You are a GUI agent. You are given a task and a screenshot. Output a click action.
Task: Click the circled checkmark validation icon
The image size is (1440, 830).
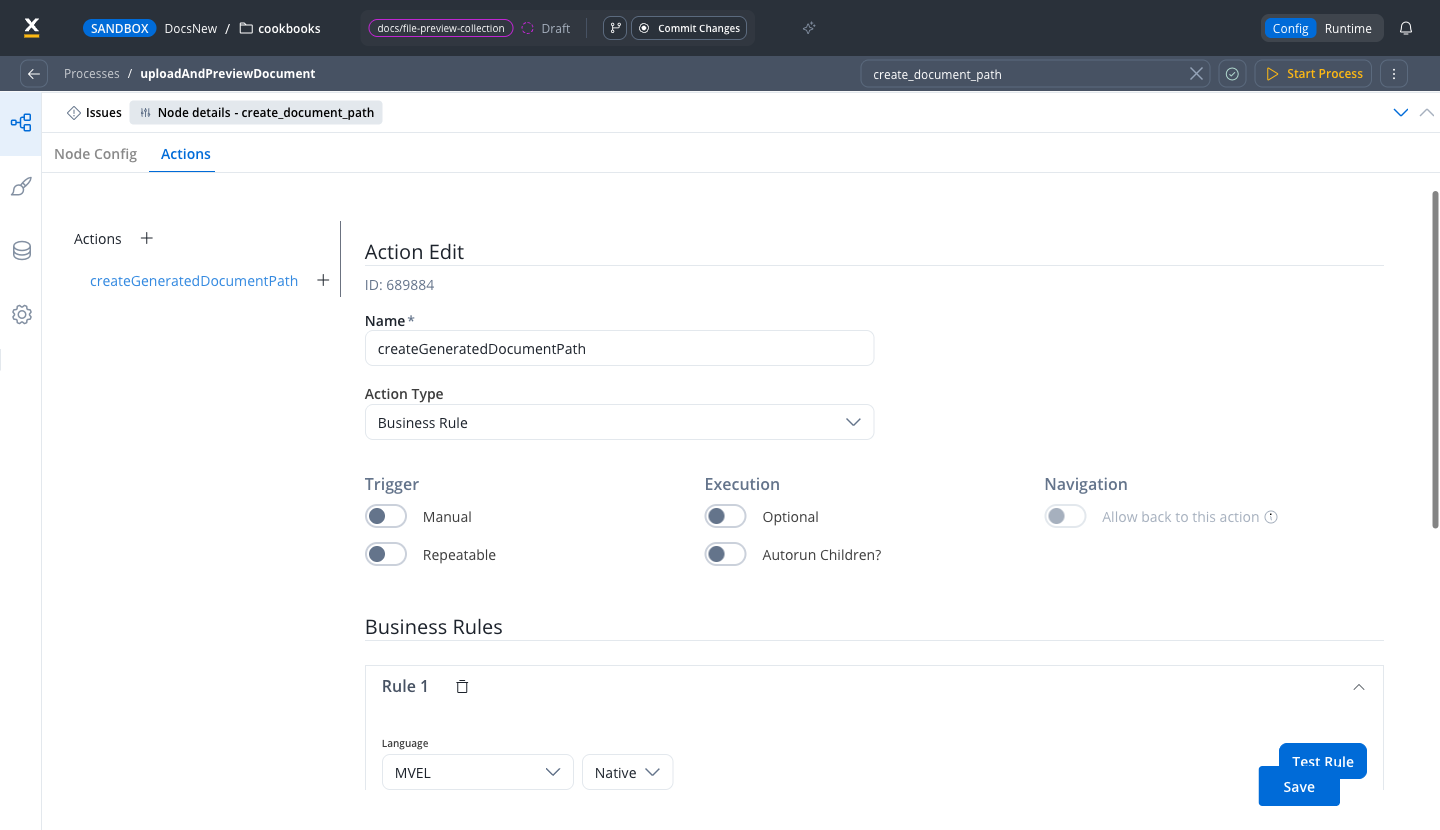click(1232, 73)
